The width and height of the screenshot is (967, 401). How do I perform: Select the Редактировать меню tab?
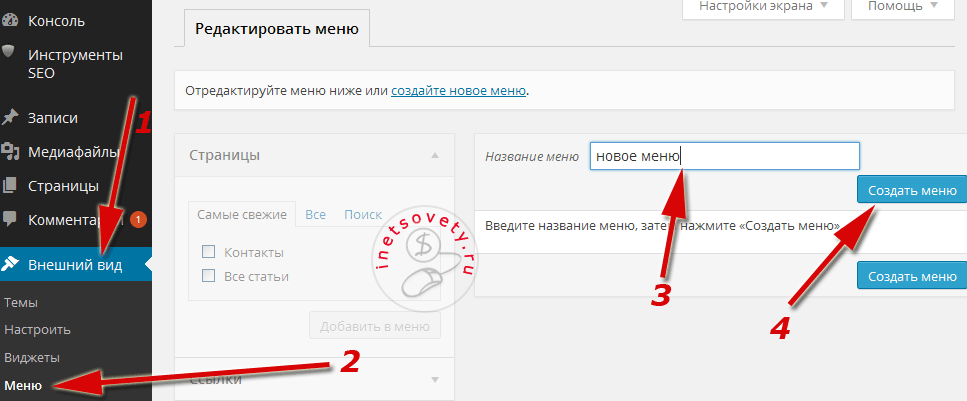click(x=276, y=29)
